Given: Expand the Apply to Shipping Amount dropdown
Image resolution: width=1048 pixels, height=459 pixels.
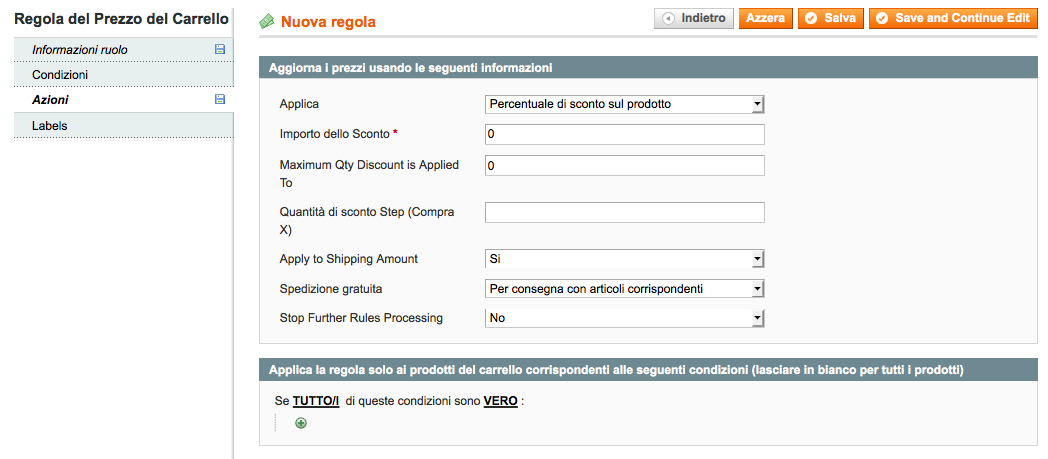Looking at the screenshot, I should point(624,259).
